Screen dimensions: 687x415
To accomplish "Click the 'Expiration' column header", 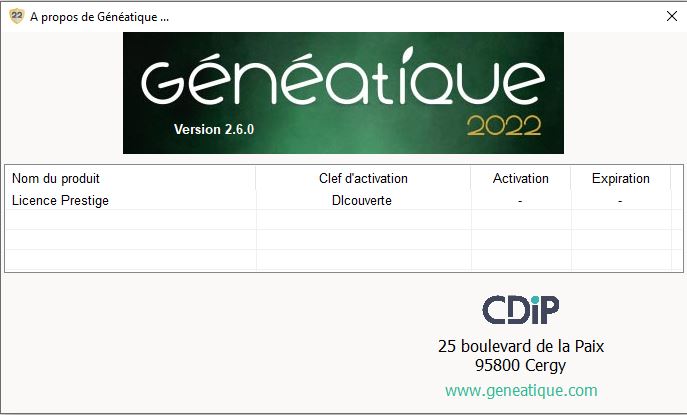I will click(x=620, y=178).
